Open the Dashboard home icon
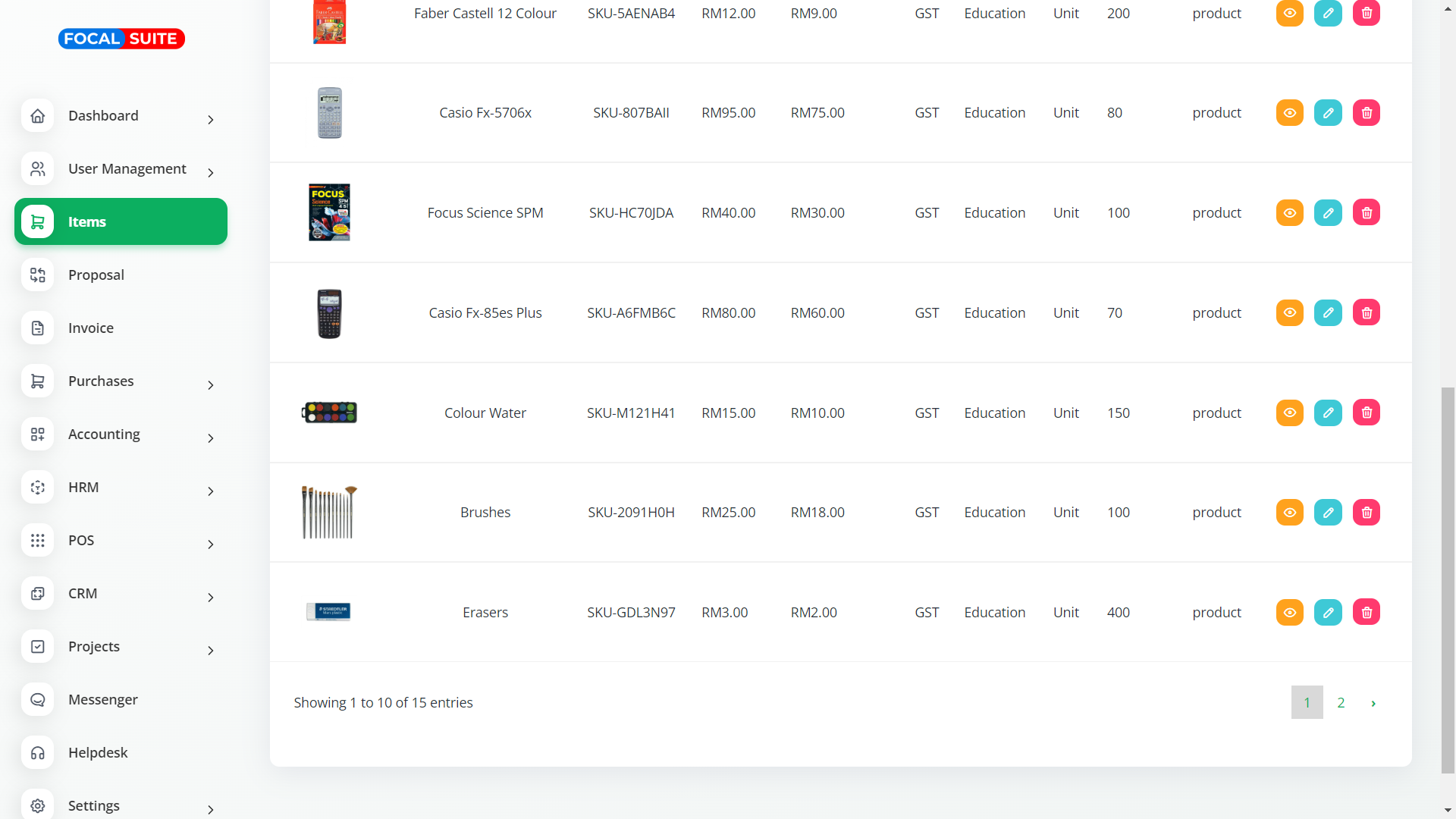This screenshot has width=1456, height=819. coord(38,116)
